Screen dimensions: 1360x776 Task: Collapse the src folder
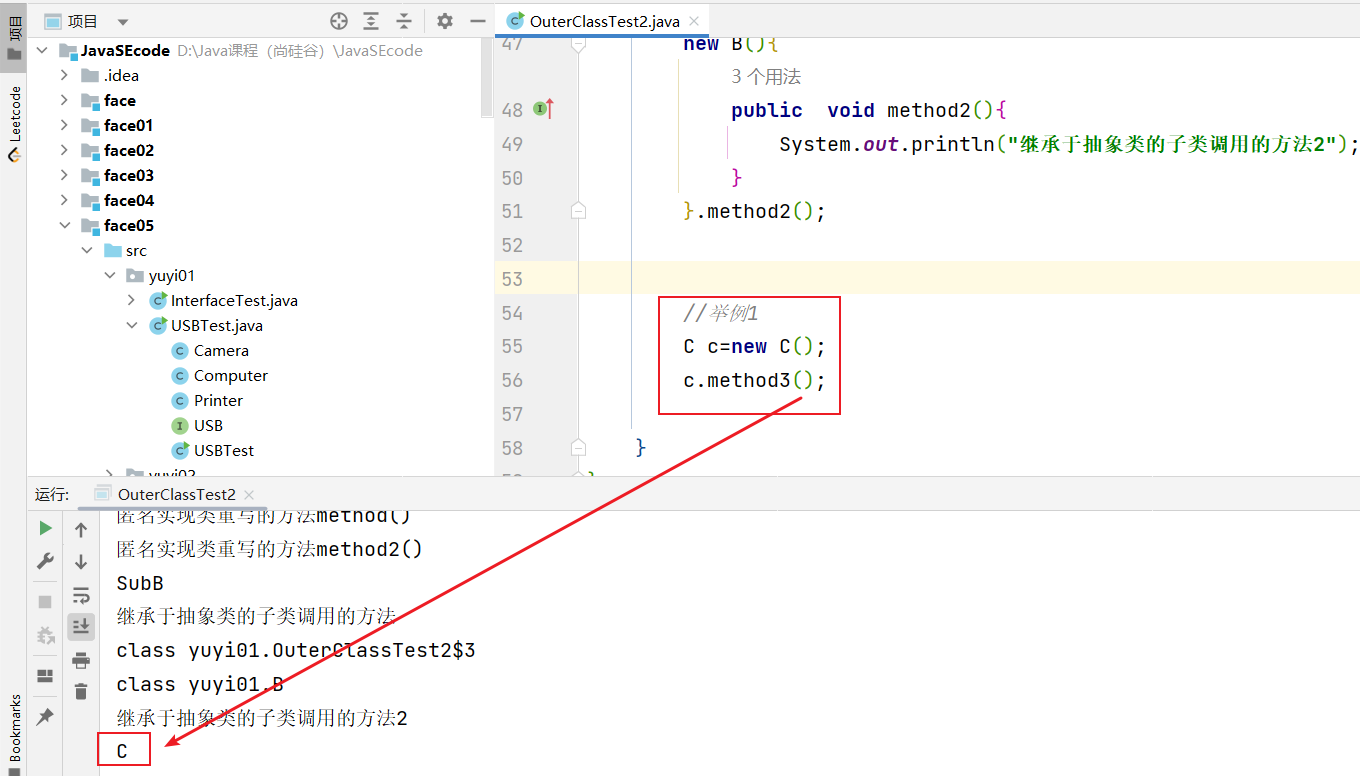87,250
